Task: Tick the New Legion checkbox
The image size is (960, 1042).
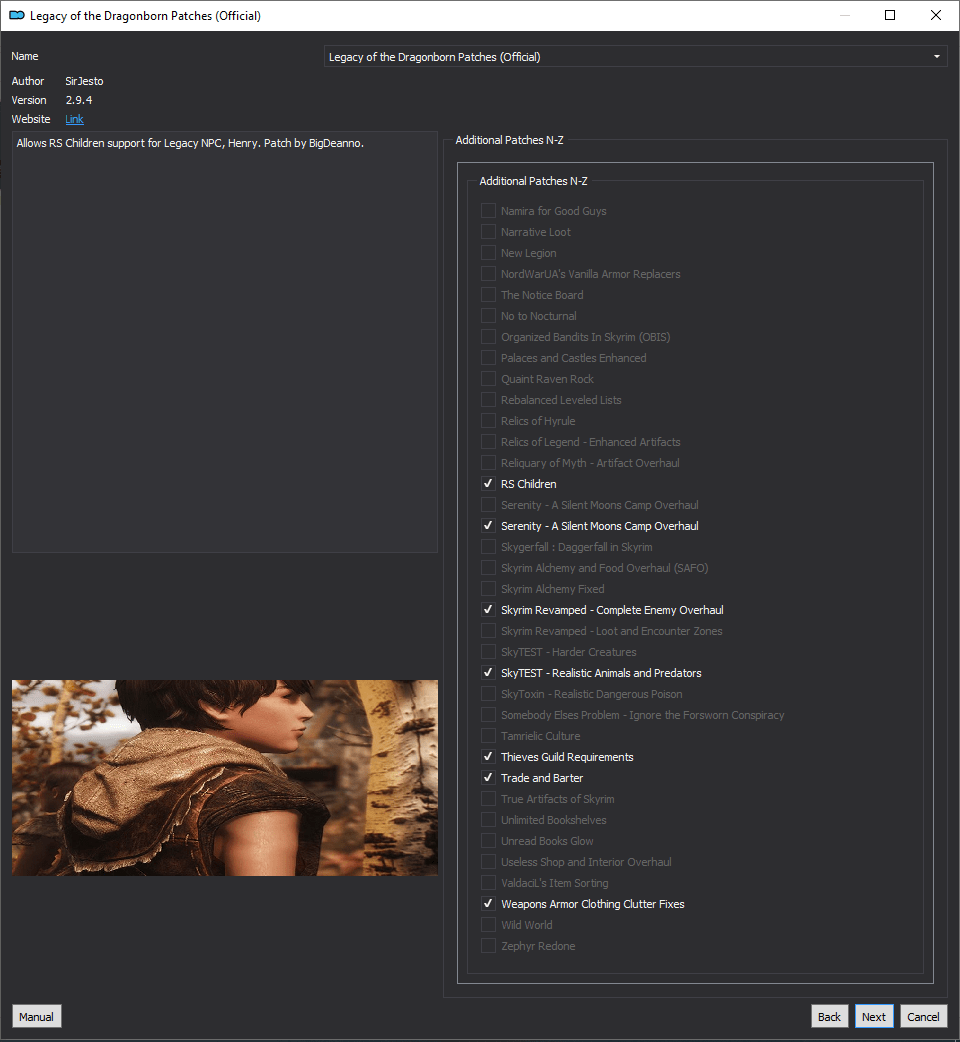Action: [488, 253]
